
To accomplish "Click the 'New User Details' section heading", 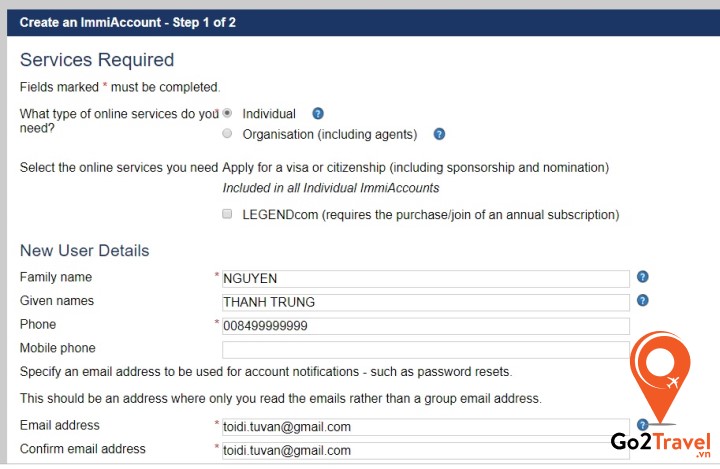I will tap(85, 251).
